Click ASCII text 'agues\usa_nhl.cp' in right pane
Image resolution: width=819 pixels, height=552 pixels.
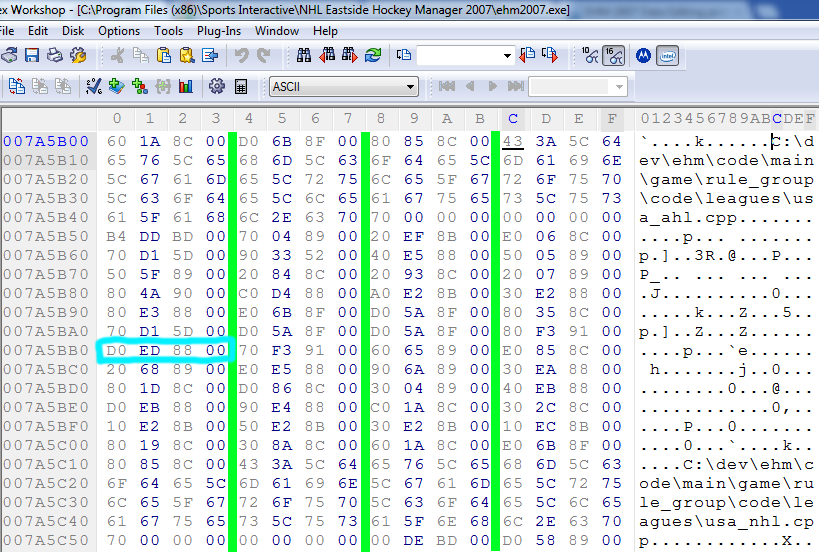[x=727, y=522]
